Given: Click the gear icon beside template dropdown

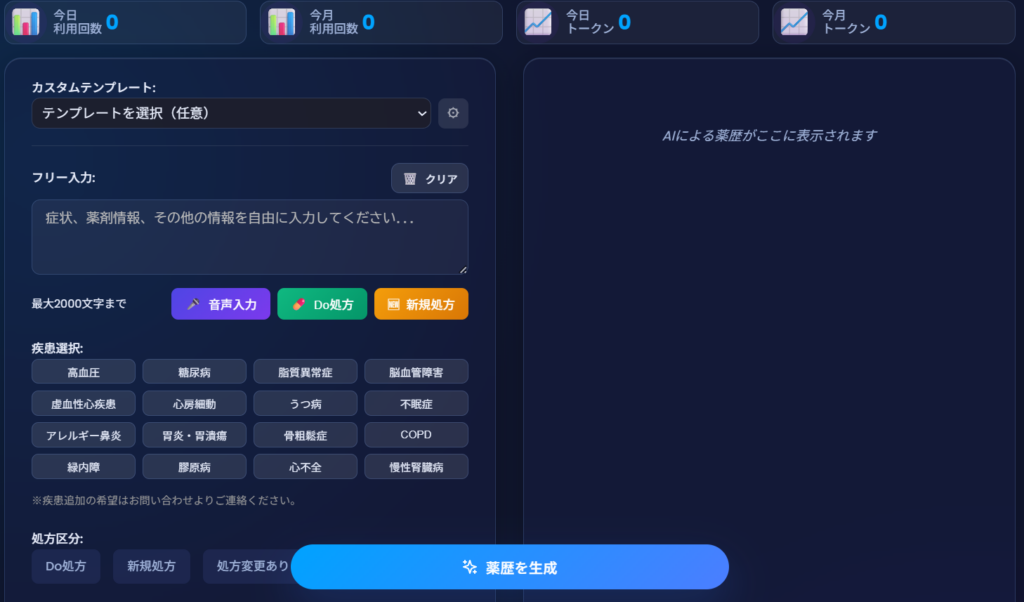Looking at the screenshot, I should click(453, 113).
